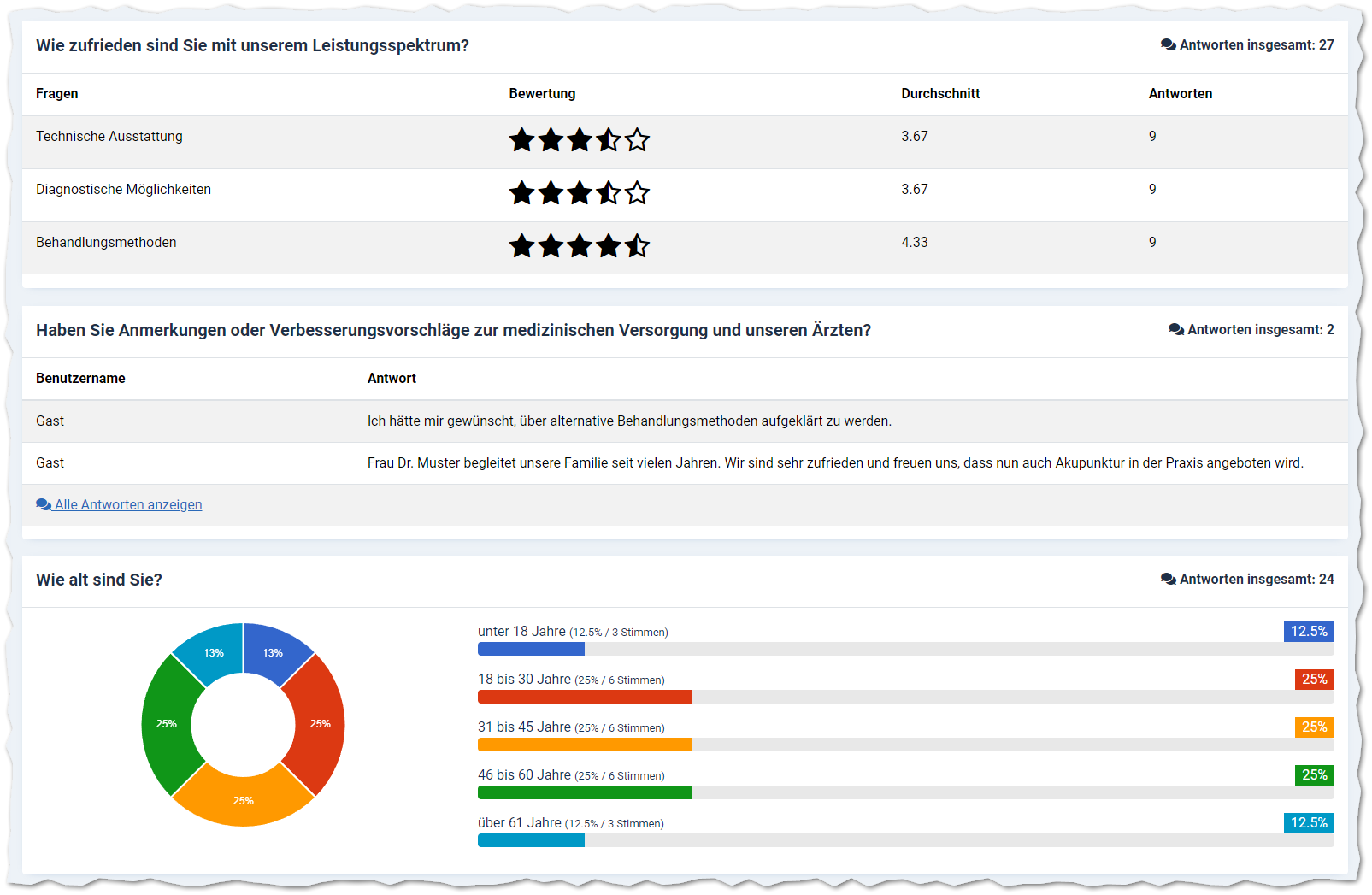
Task: Click the dark blue 13% donut slice
Action: (x=272, y=654)
